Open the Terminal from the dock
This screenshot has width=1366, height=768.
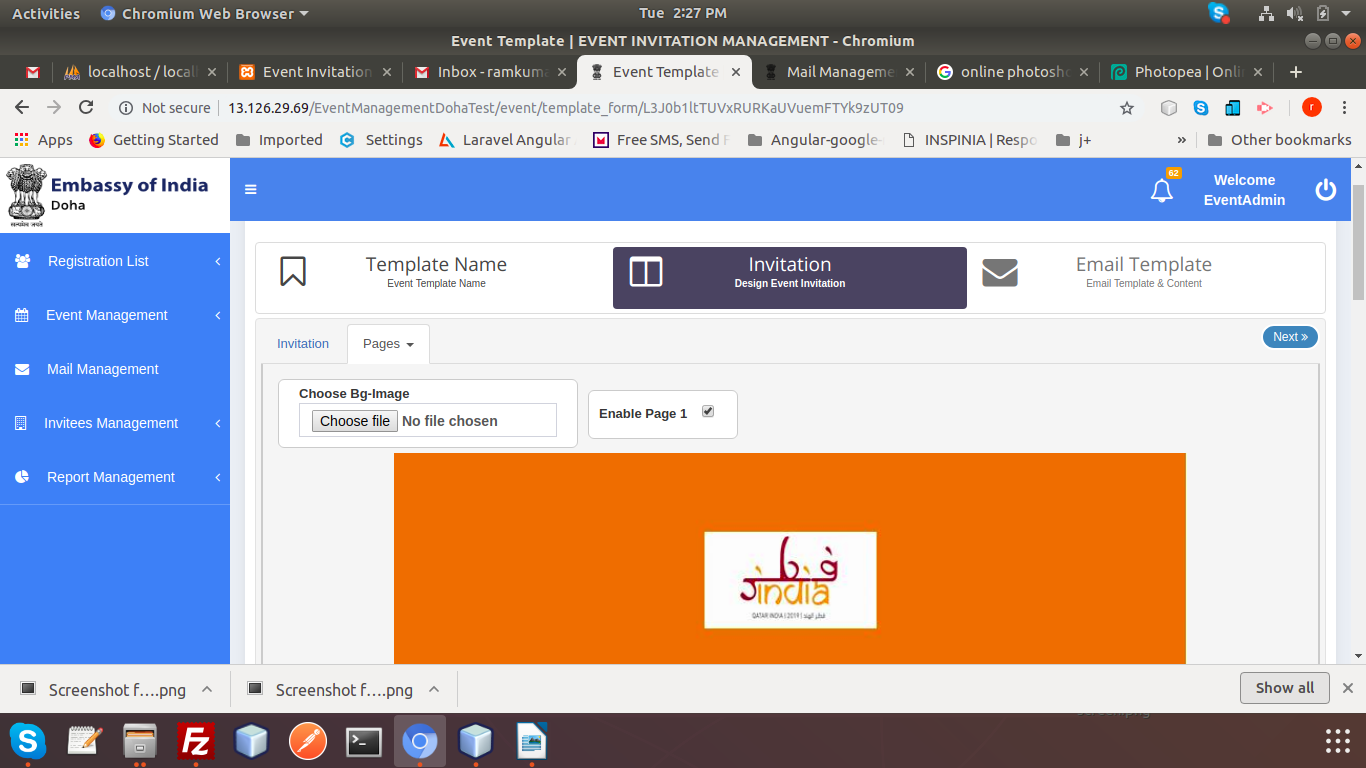(x=364, y=742)
